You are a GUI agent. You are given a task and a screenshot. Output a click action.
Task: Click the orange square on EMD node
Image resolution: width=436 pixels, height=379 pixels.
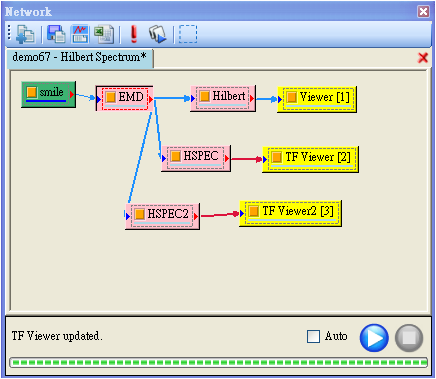[x=111, y=97]
